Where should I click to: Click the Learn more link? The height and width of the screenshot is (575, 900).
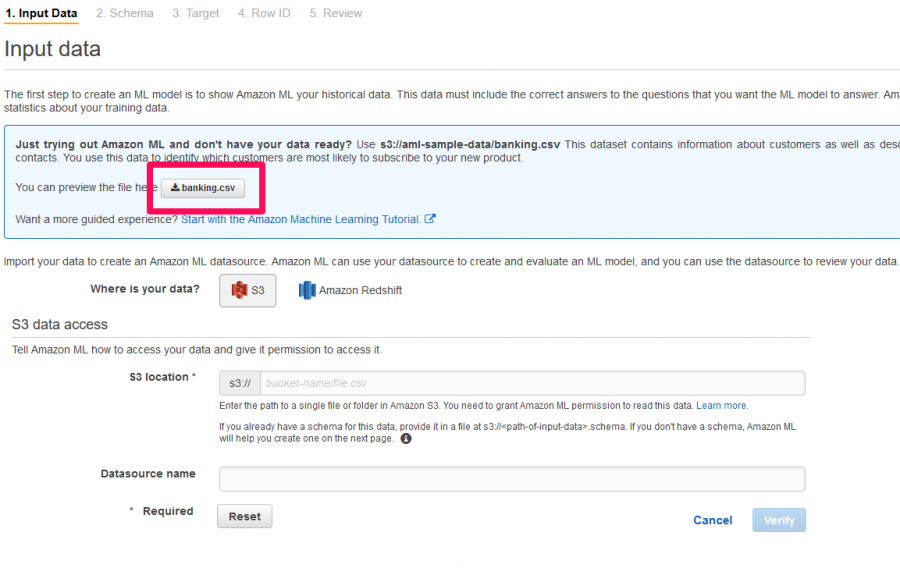(722, 406)
